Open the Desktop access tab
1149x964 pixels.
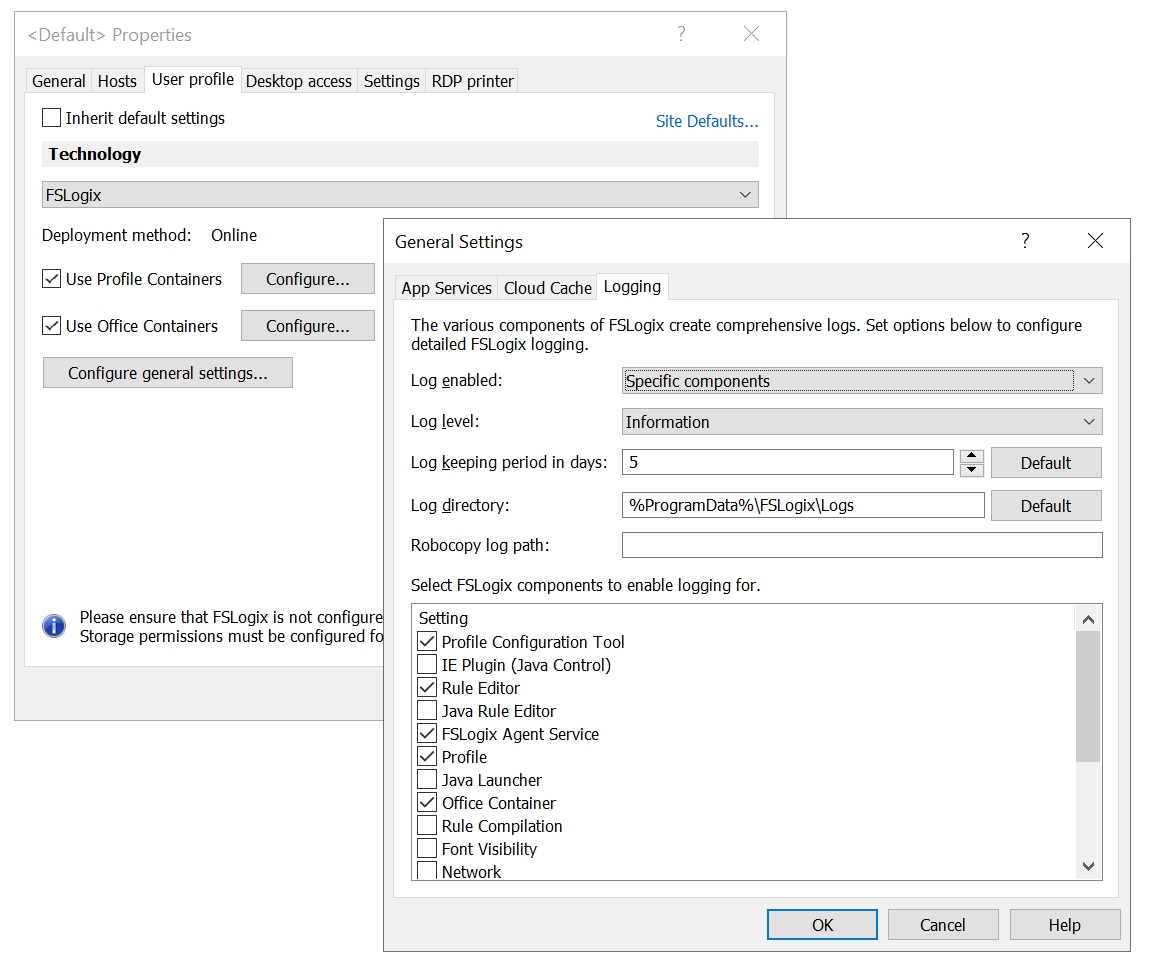[298, 81]
